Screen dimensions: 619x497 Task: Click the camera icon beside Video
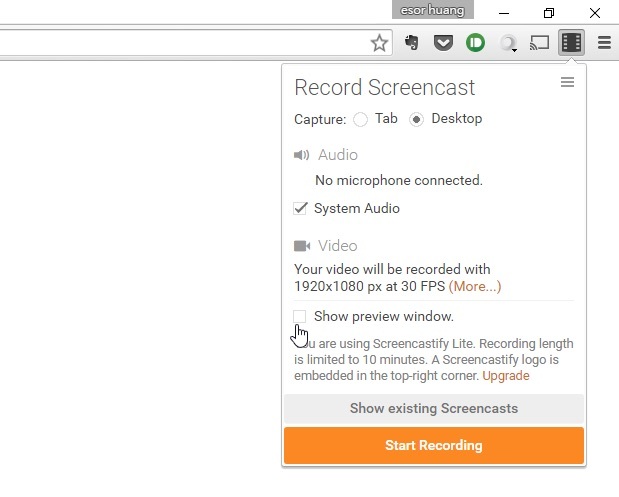tap(302, 246)
